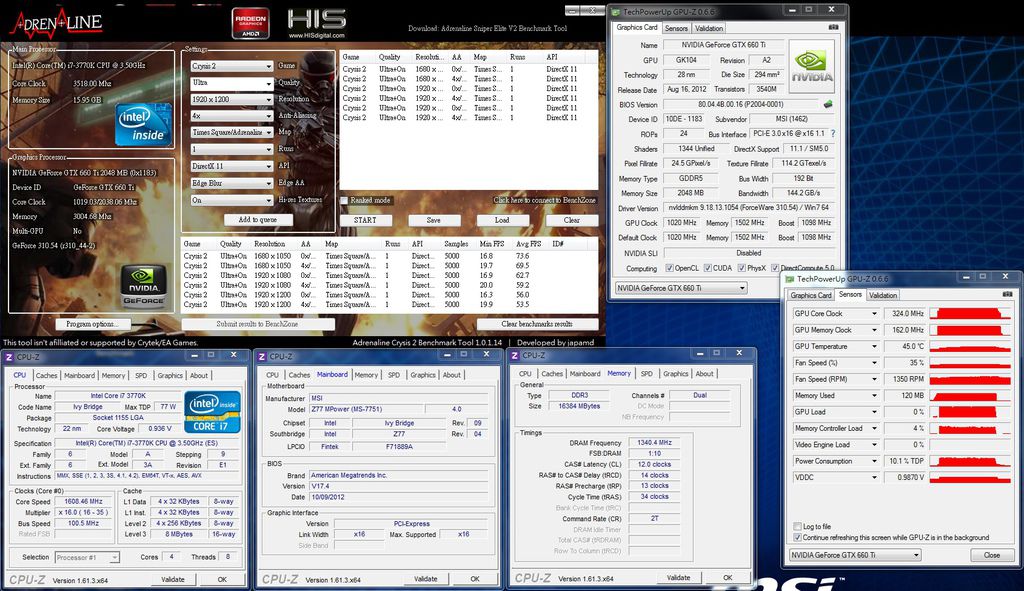
Task: Click the BIOS save chip icon in GPU-Z
Action: (827, 104)
